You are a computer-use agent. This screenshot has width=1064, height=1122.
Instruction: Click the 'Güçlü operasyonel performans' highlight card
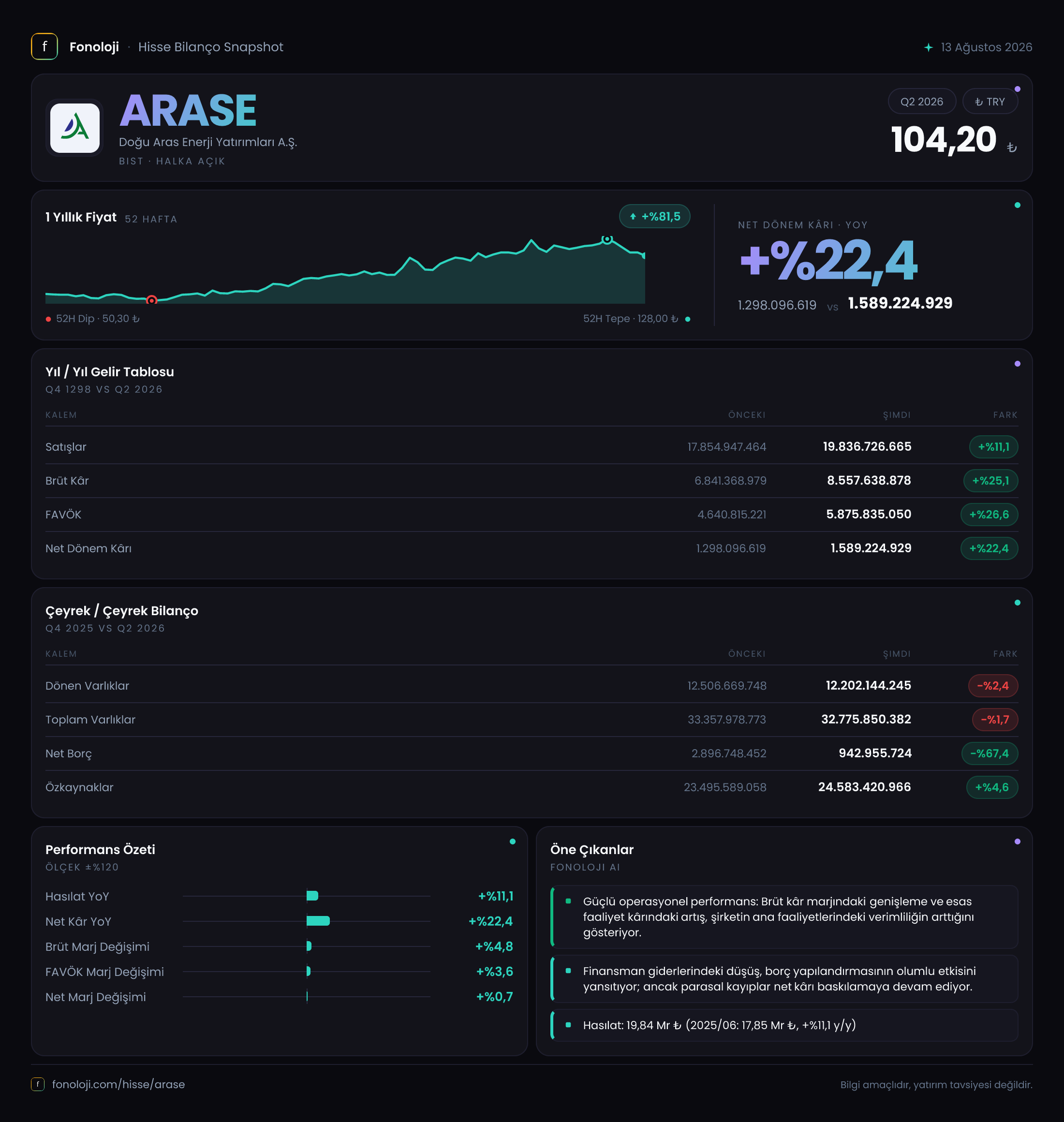tap(784, 916)
